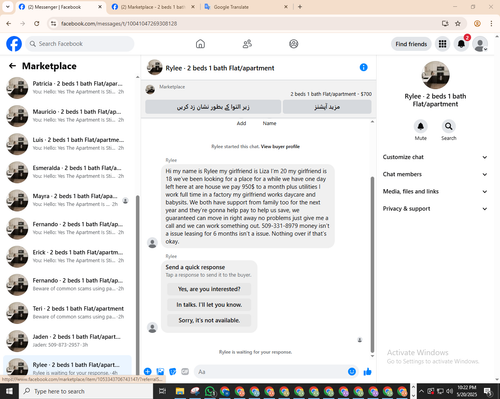Viewport: 500px width, 399px height.
Task: Expand Privacy & support section
Action: 435,209
